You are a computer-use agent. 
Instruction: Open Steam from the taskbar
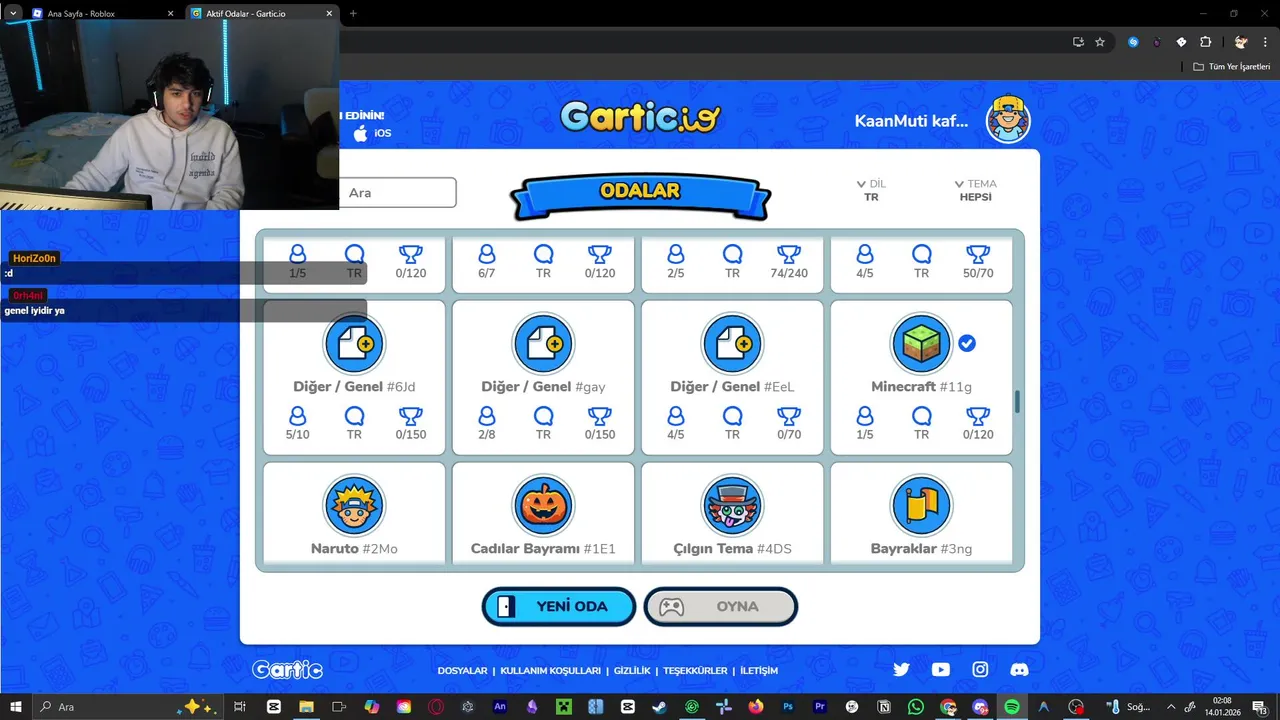659,707
